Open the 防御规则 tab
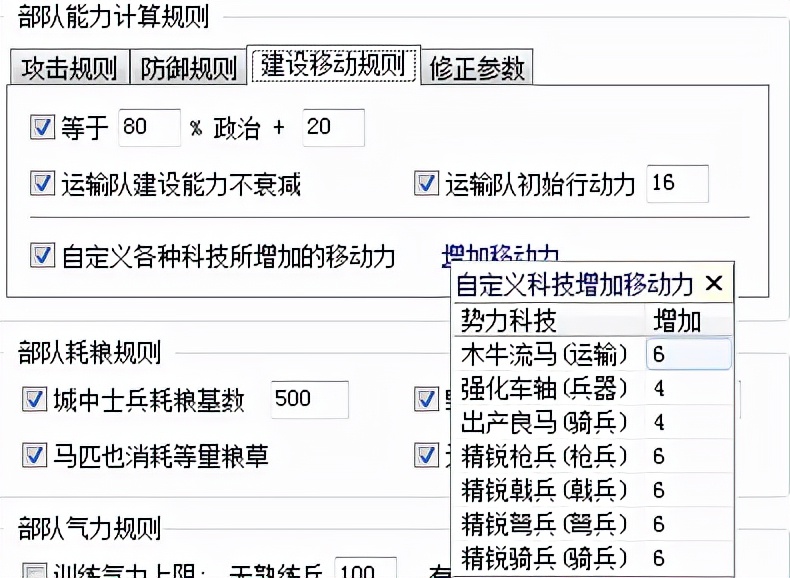Viewport: 790px width, 578px height. pyautogui.click(x=188, y=68)
